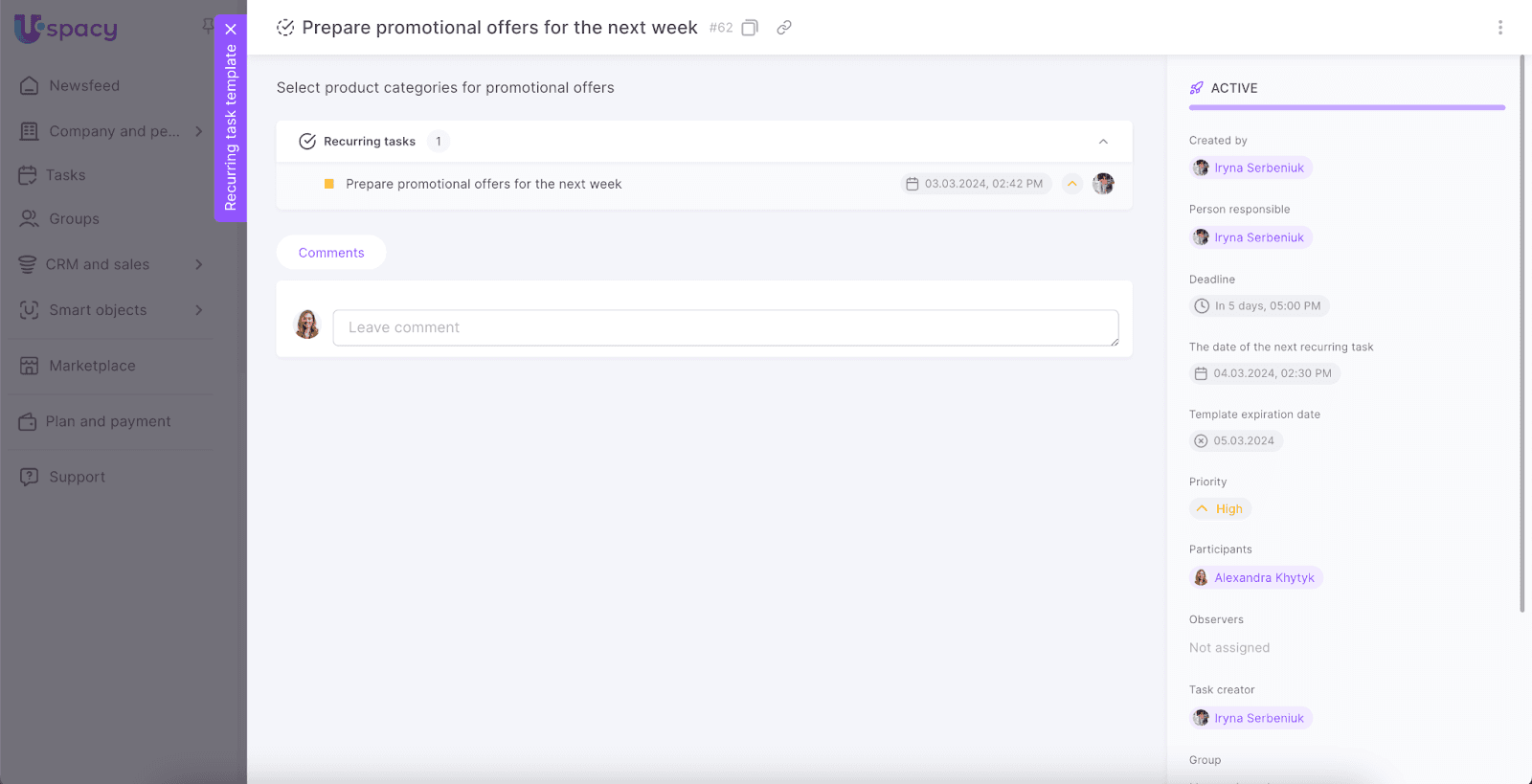The height and width of the screenshot is (784, 1532).
Task: Copy the task template link icon
Action: click(x=784, y=28)
